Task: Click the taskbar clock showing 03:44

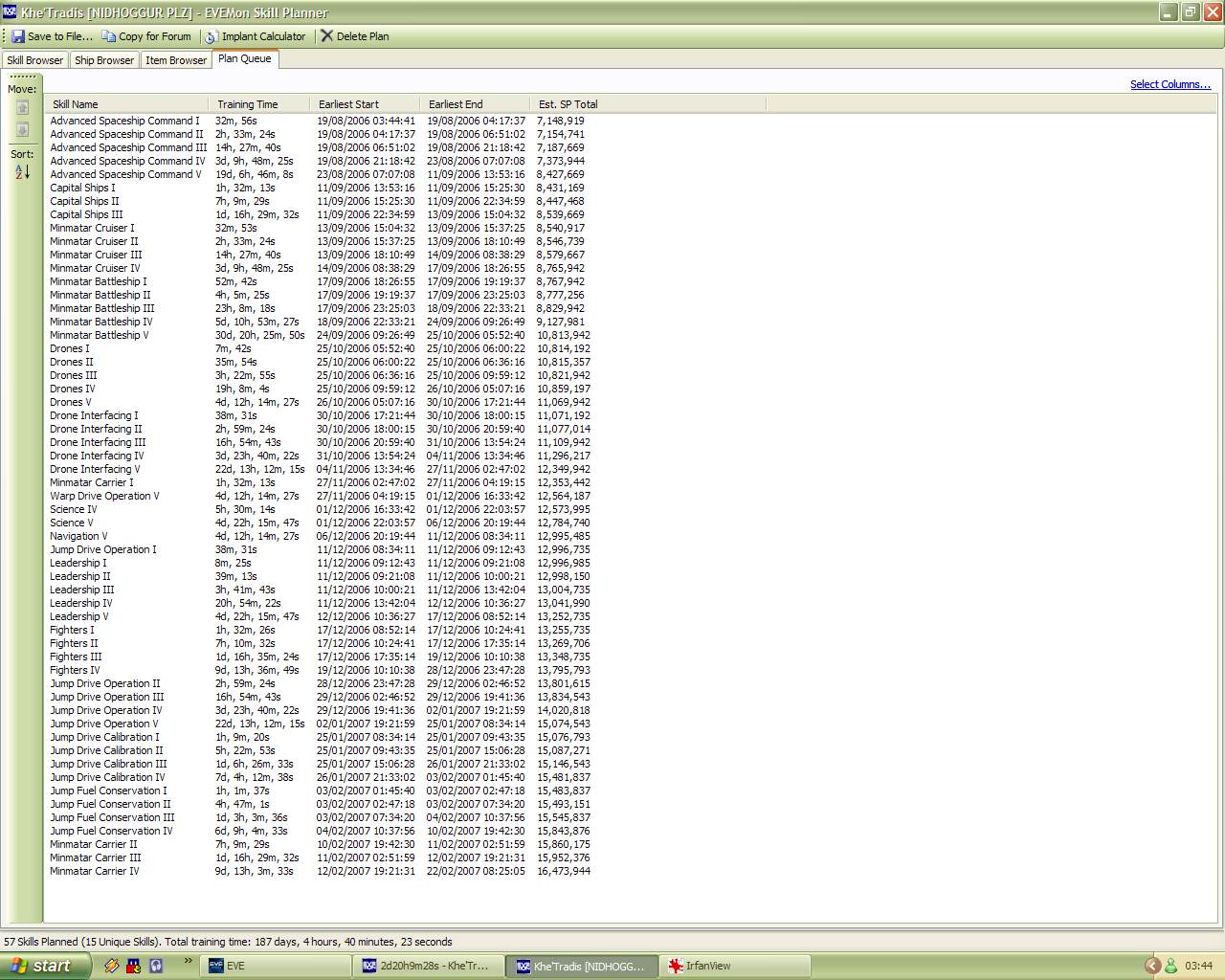Action: point(1199,966)
